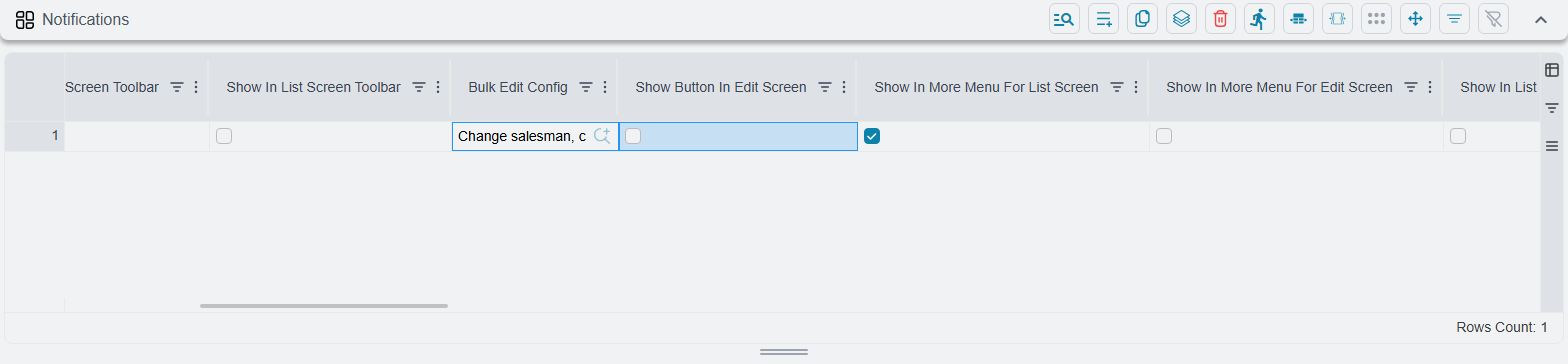Click the horizontal scrollbar thumb
The image size is (1568, 364).
pyautogui.click(x=324, y=306)
